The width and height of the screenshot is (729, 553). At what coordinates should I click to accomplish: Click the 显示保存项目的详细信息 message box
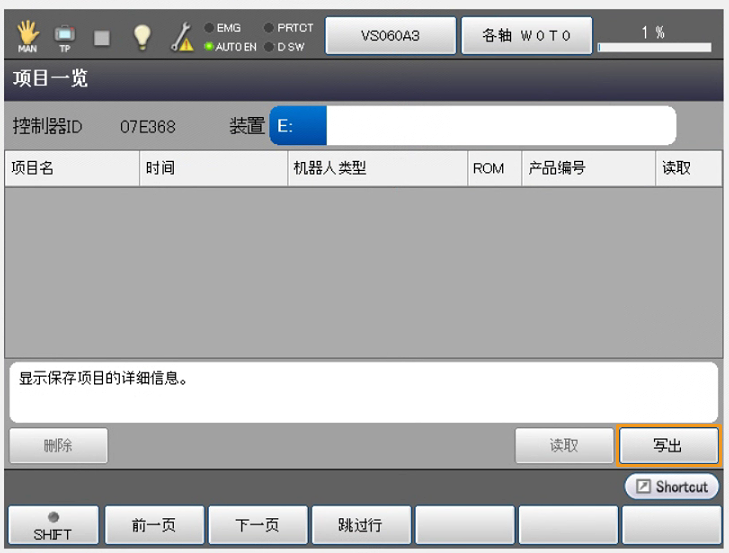pos(364,392)
